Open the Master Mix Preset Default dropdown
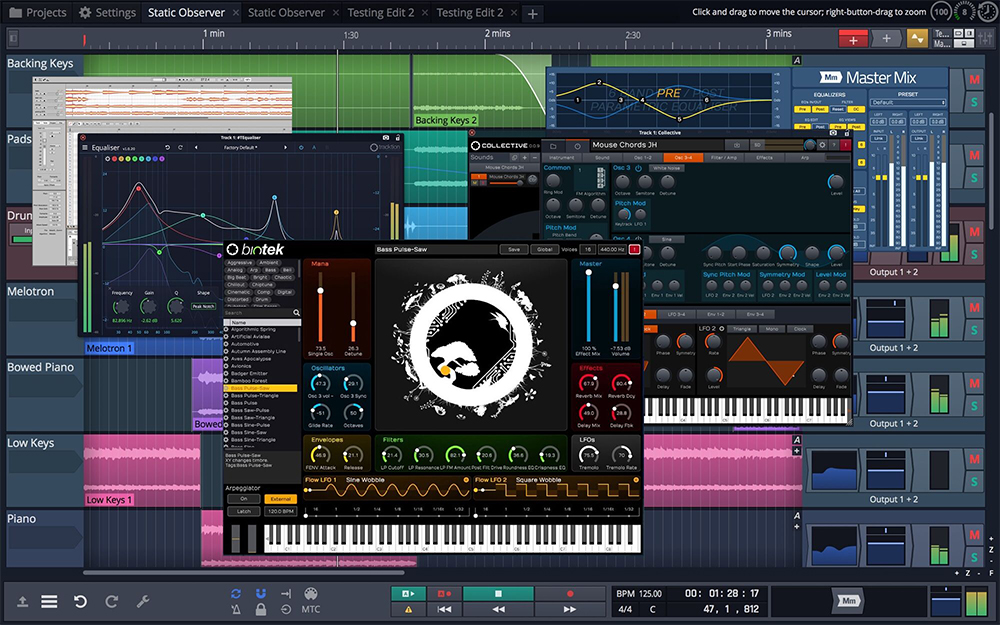 click(x=908, y=102)
